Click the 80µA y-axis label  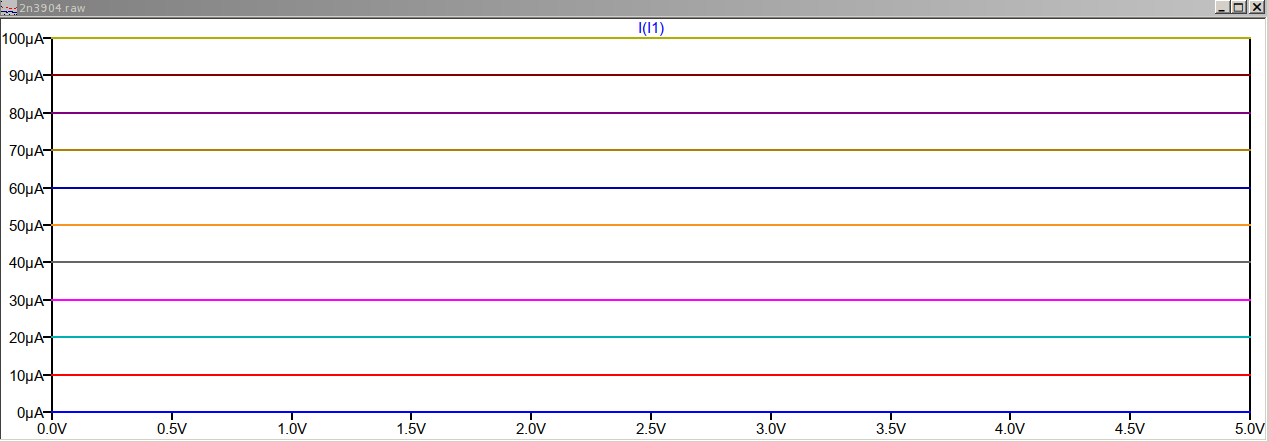point(26,114)
